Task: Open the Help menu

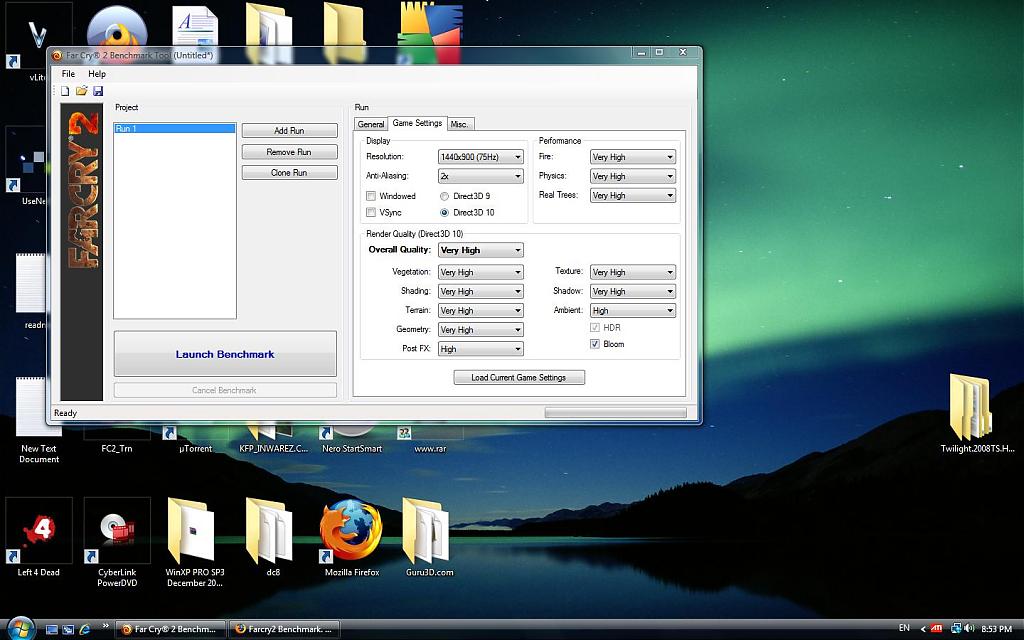Action: (x=97, y=74)
